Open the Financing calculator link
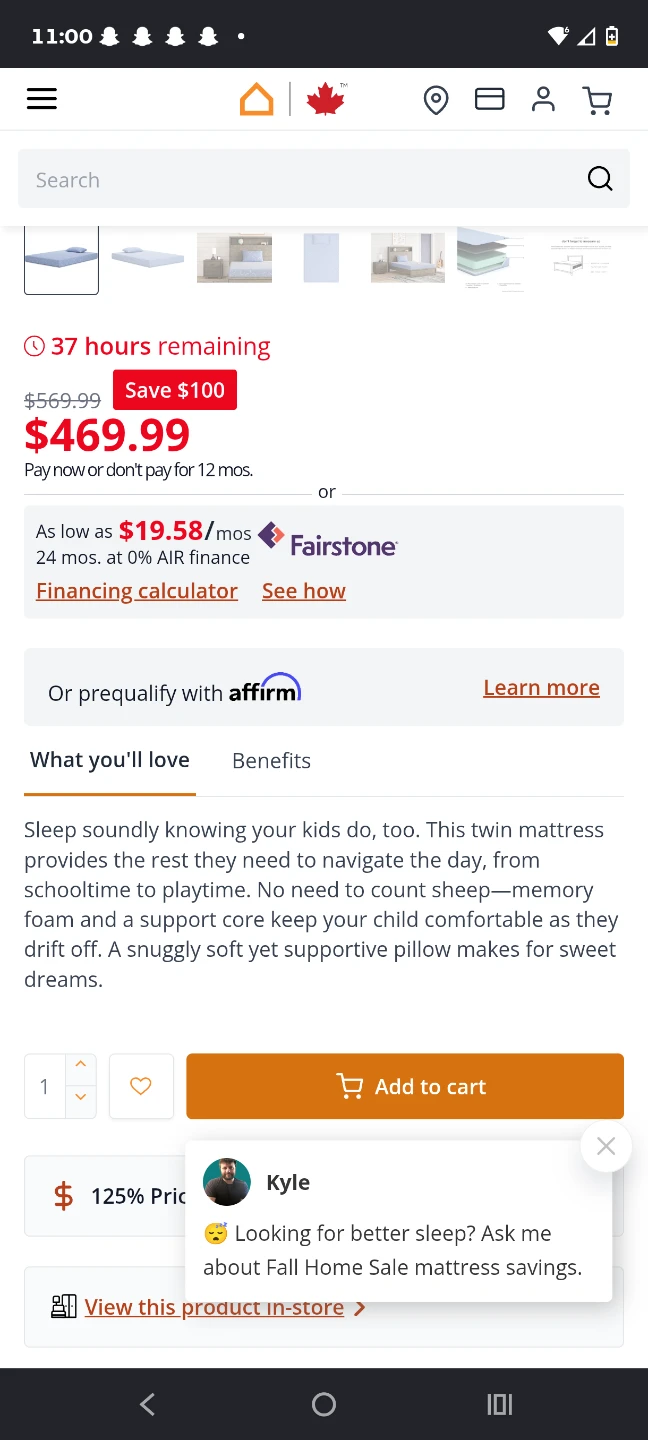The height and width of the screenshot is (1440, 648). pyautogui.click(x=137, y=591)
